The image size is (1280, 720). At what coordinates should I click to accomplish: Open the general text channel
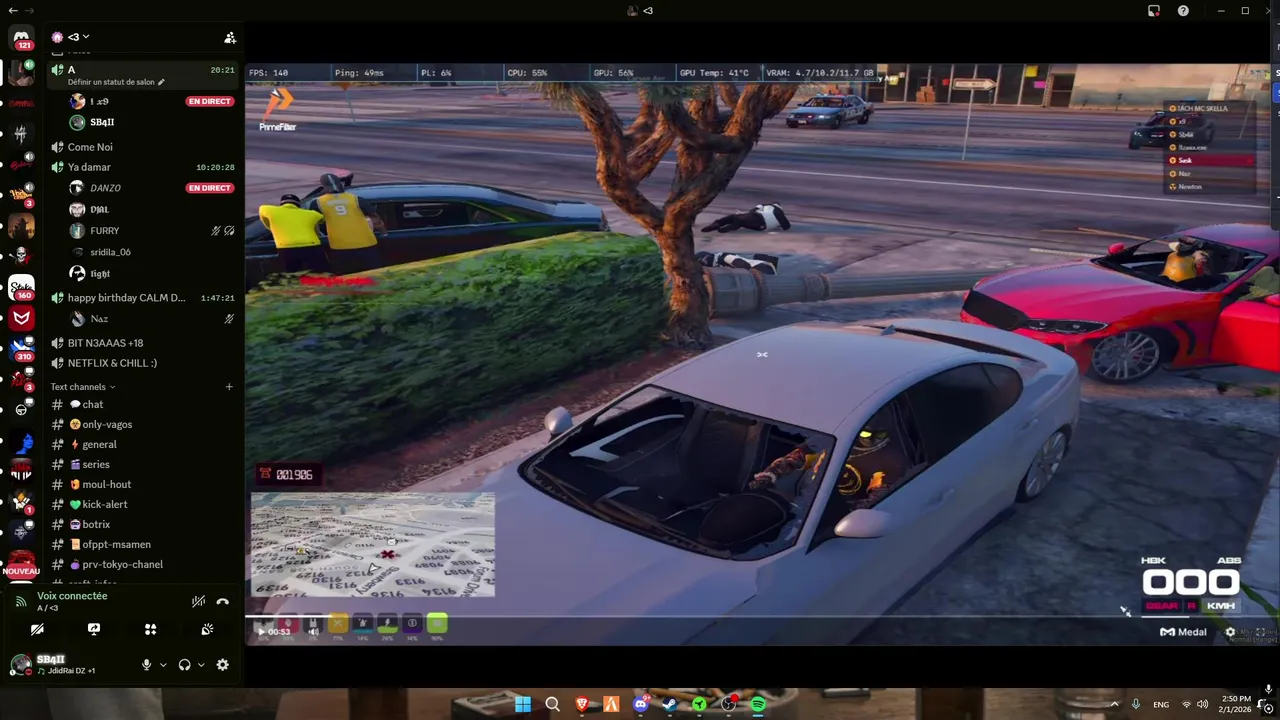145,444
